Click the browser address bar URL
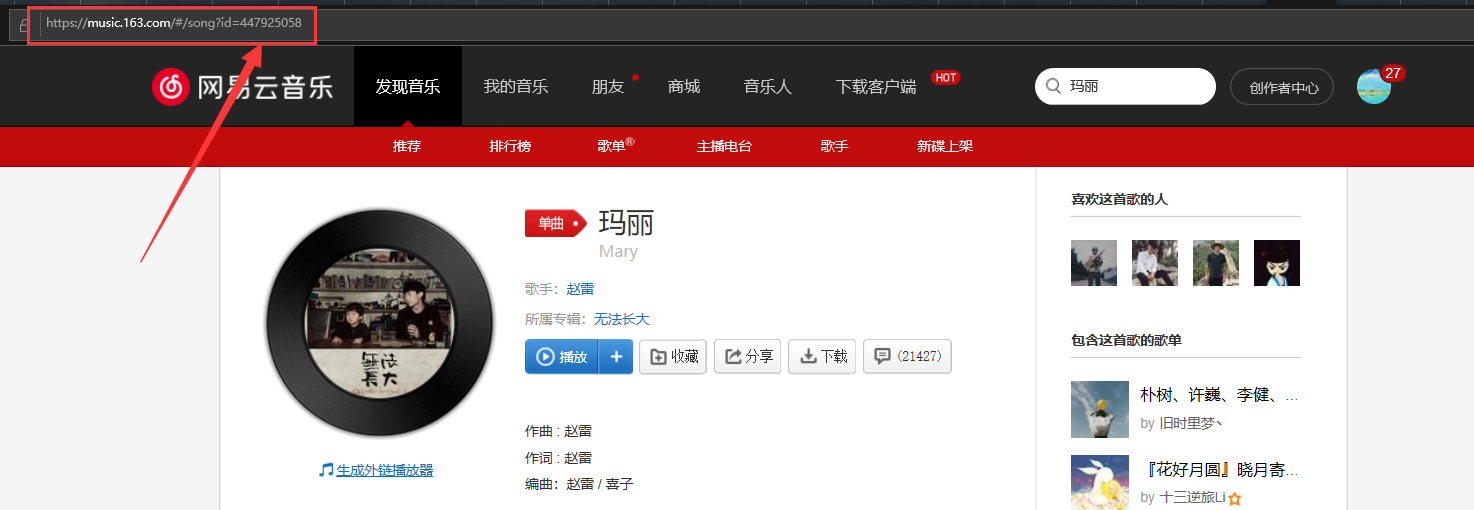 [174, 23]
